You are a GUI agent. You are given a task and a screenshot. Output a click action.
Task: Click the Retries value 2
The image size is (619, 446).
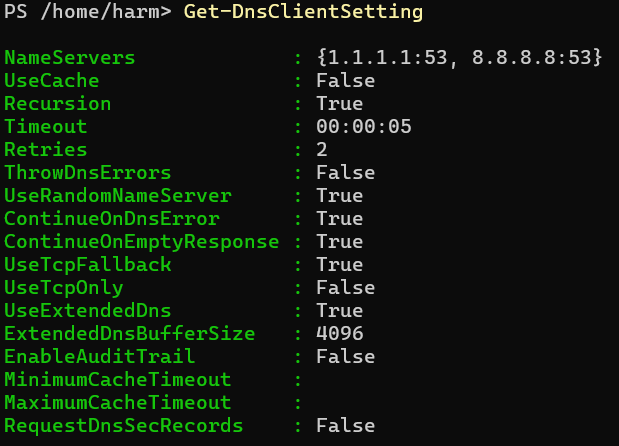(x=322, y=150)
